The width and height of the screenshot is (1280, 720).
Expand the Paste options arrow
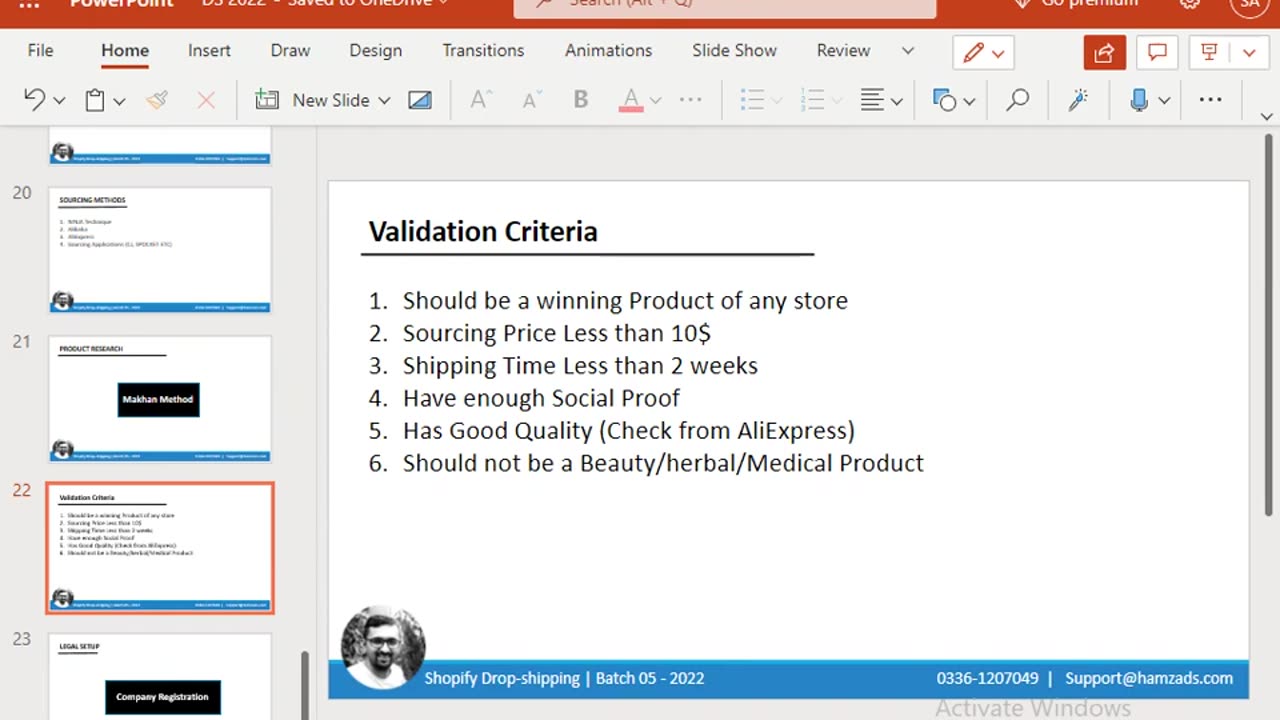click(x=119, y=101)
